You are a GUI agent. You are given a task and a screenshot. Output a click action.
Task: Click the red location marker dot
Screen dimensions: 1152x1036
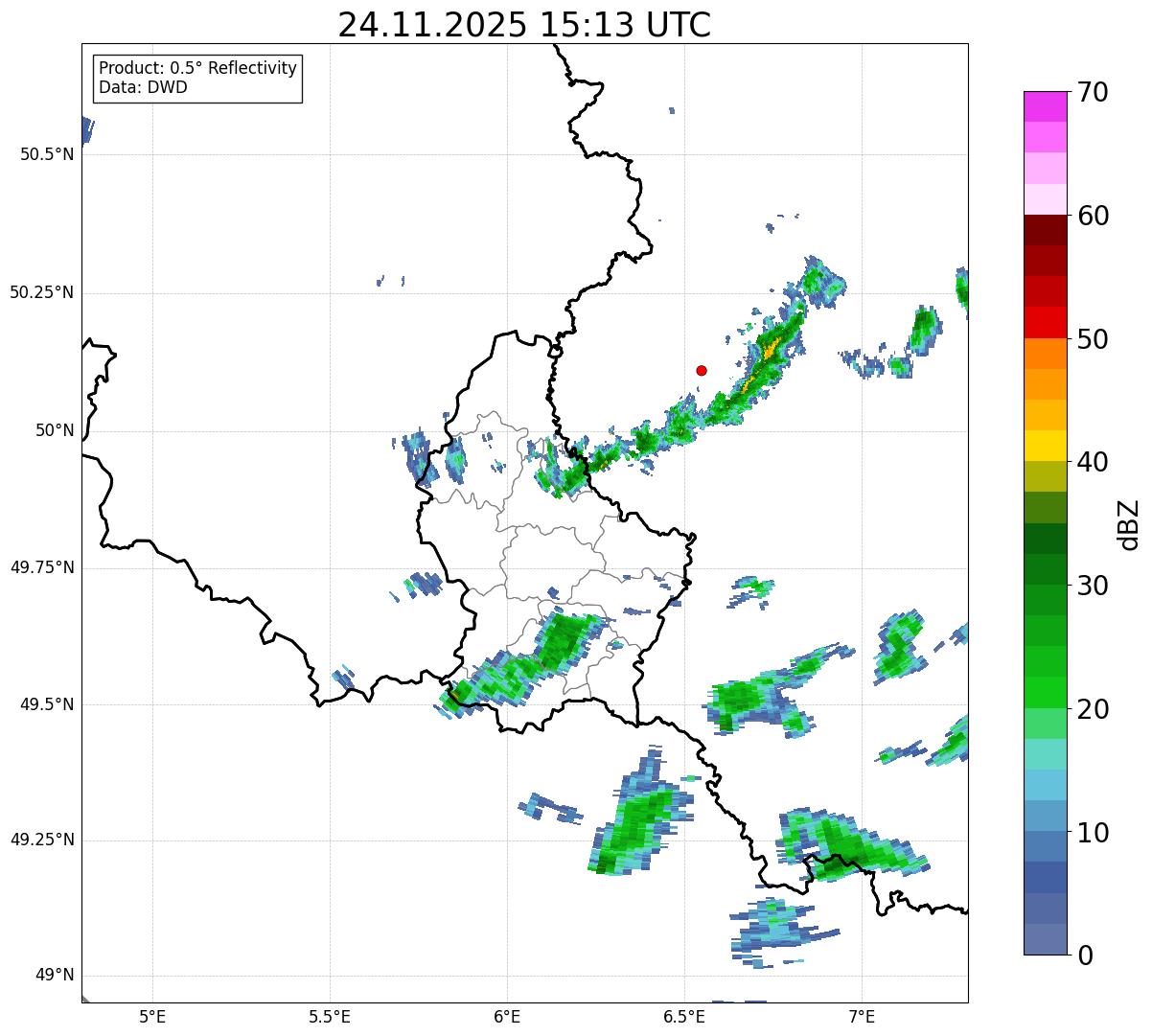(702, 370)
